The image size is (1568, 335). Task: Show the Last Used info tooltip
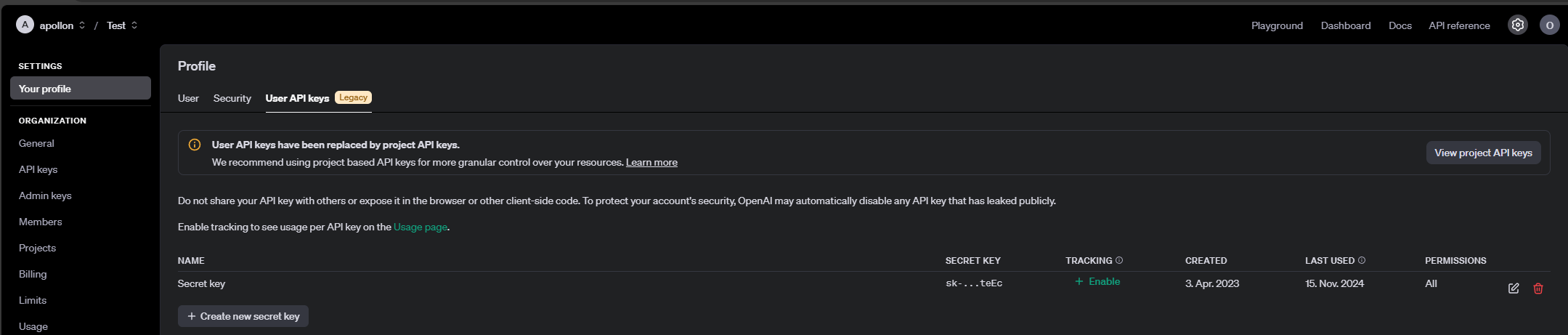(x=1362, y=260)
